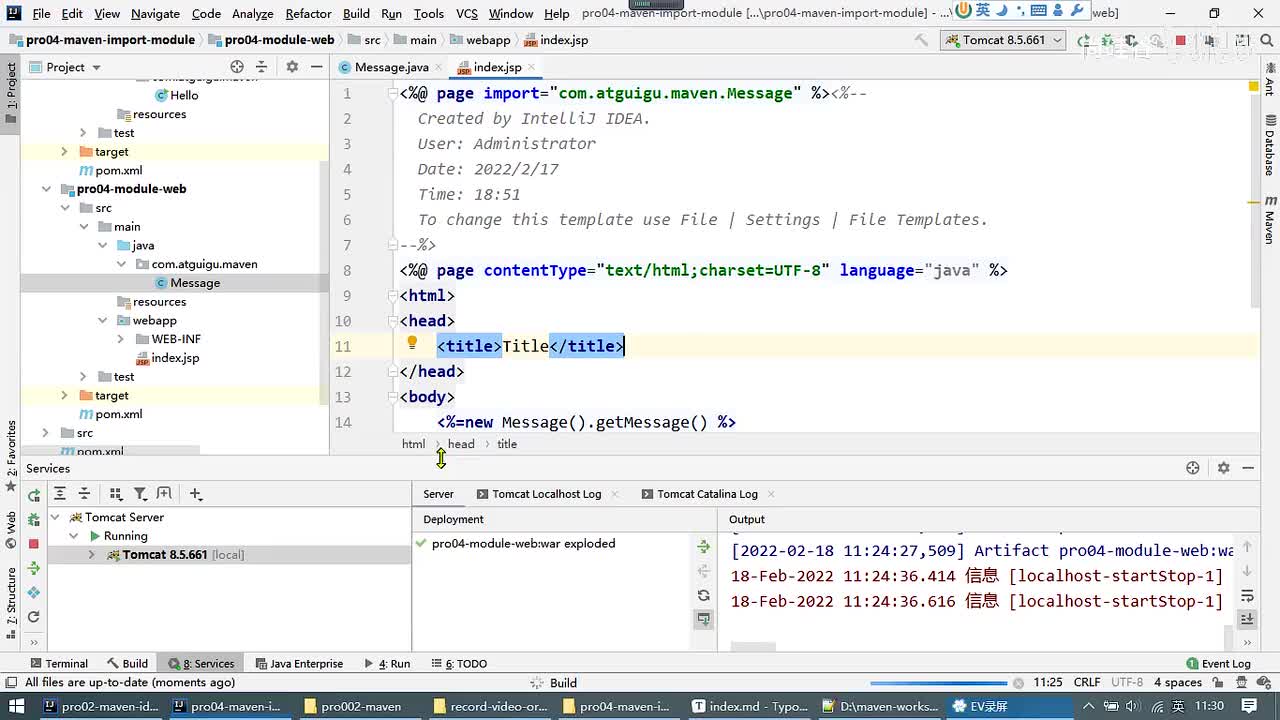Open the Event Log from status bar
The width and height of the screenshot is (1280, 720).
(x=1218, y=663)
